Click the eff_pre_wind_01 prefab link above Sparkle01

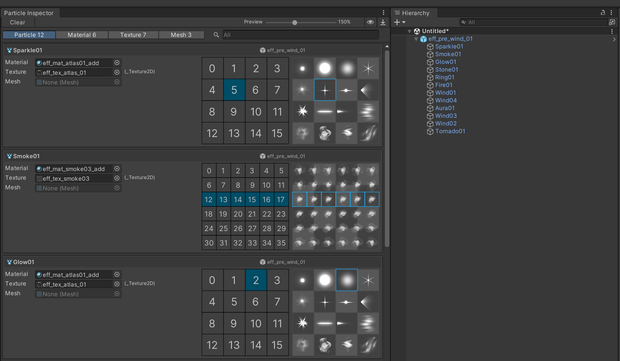tap(282, 50)
